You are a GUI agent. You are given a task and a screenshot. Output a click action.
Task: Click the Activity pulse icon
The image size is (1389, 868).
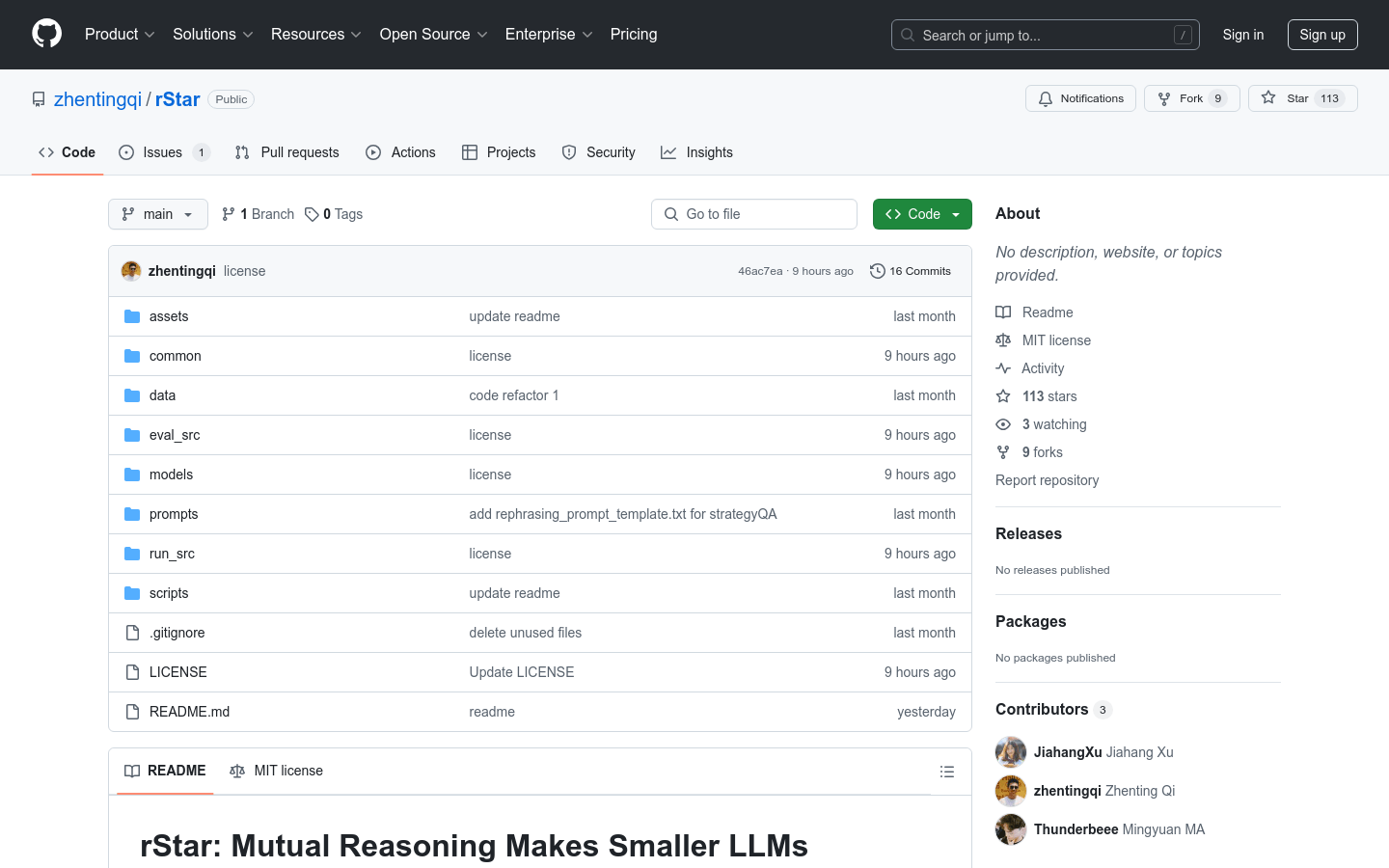(x=1003, y=368)
